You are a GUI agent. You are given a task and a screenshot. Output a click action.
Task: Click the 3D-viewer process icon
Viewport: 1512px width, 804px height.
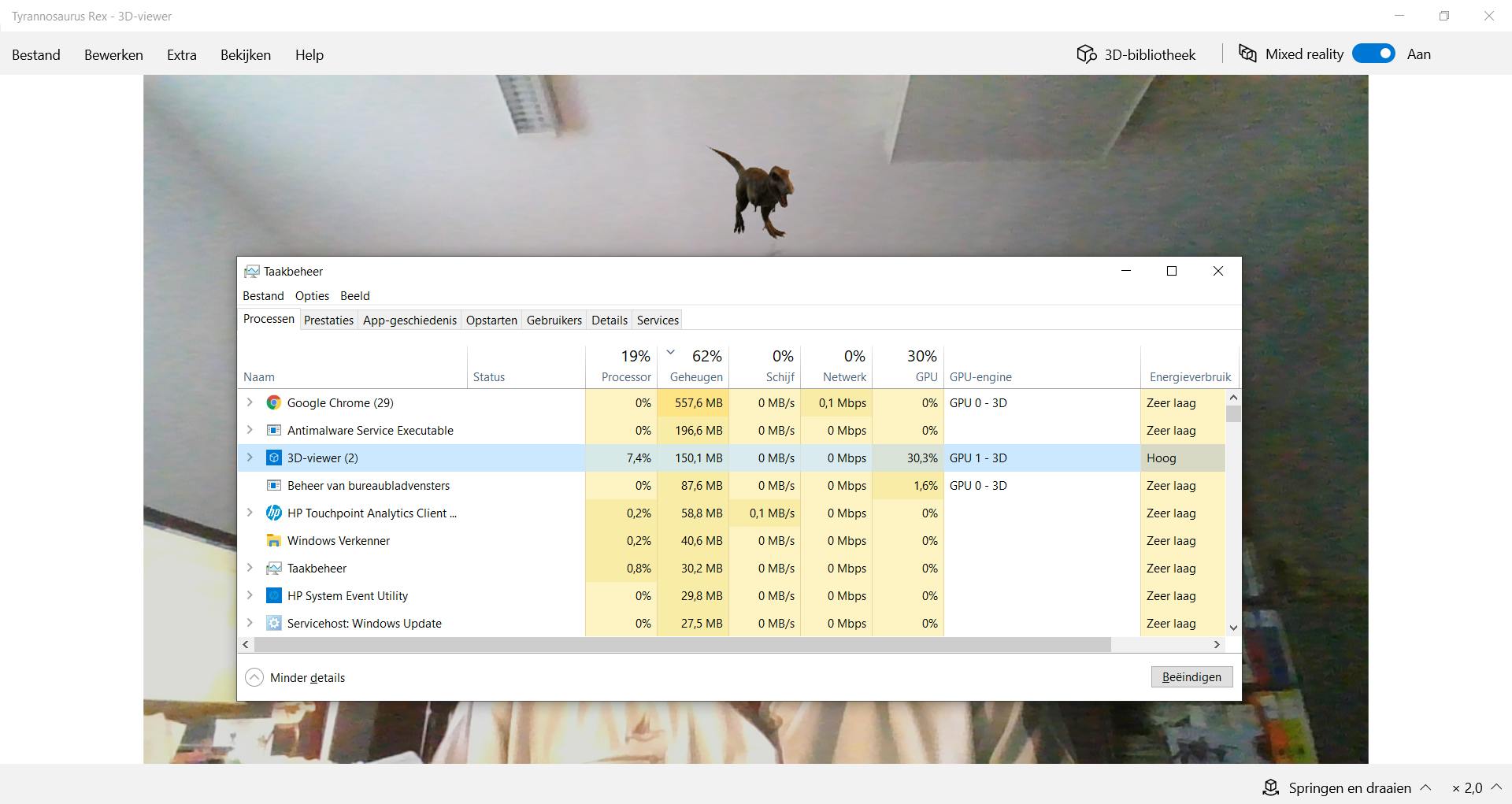click(273, 458)
